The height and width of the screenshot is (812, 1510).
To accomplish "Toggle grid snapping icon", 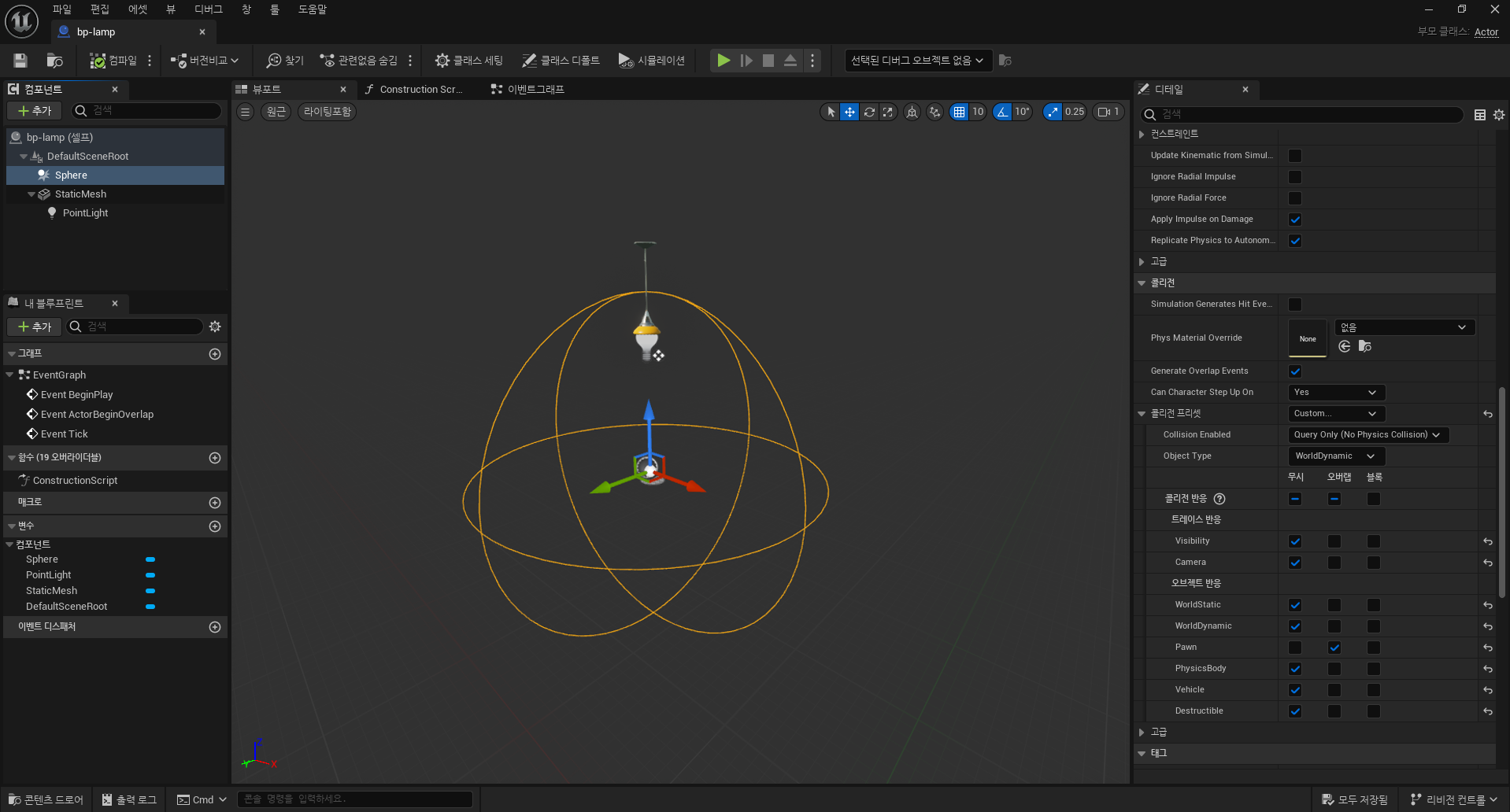I will 959,112.
